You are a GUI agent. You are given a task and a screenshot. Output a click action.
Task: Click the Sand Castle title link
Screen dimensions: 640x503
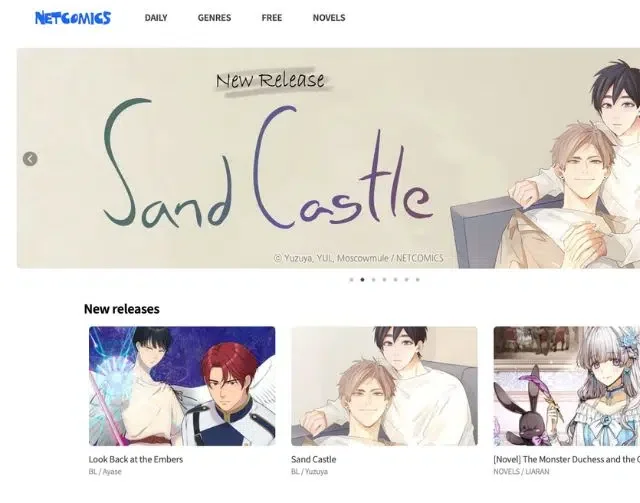coord(313,459)
